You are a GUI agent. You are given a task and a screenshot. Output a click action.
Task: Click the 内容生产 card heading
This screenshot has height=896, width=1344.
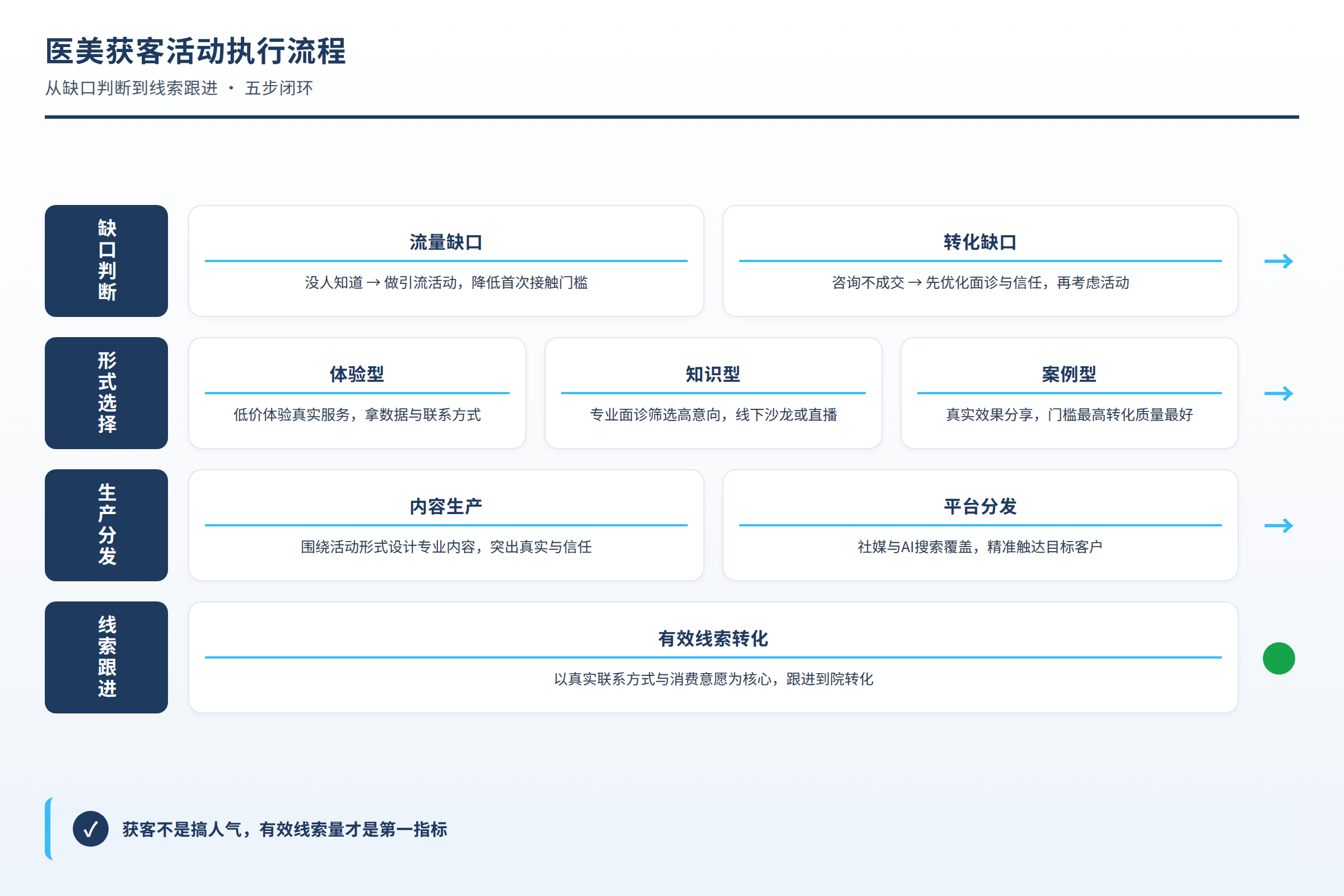point(446,506)
